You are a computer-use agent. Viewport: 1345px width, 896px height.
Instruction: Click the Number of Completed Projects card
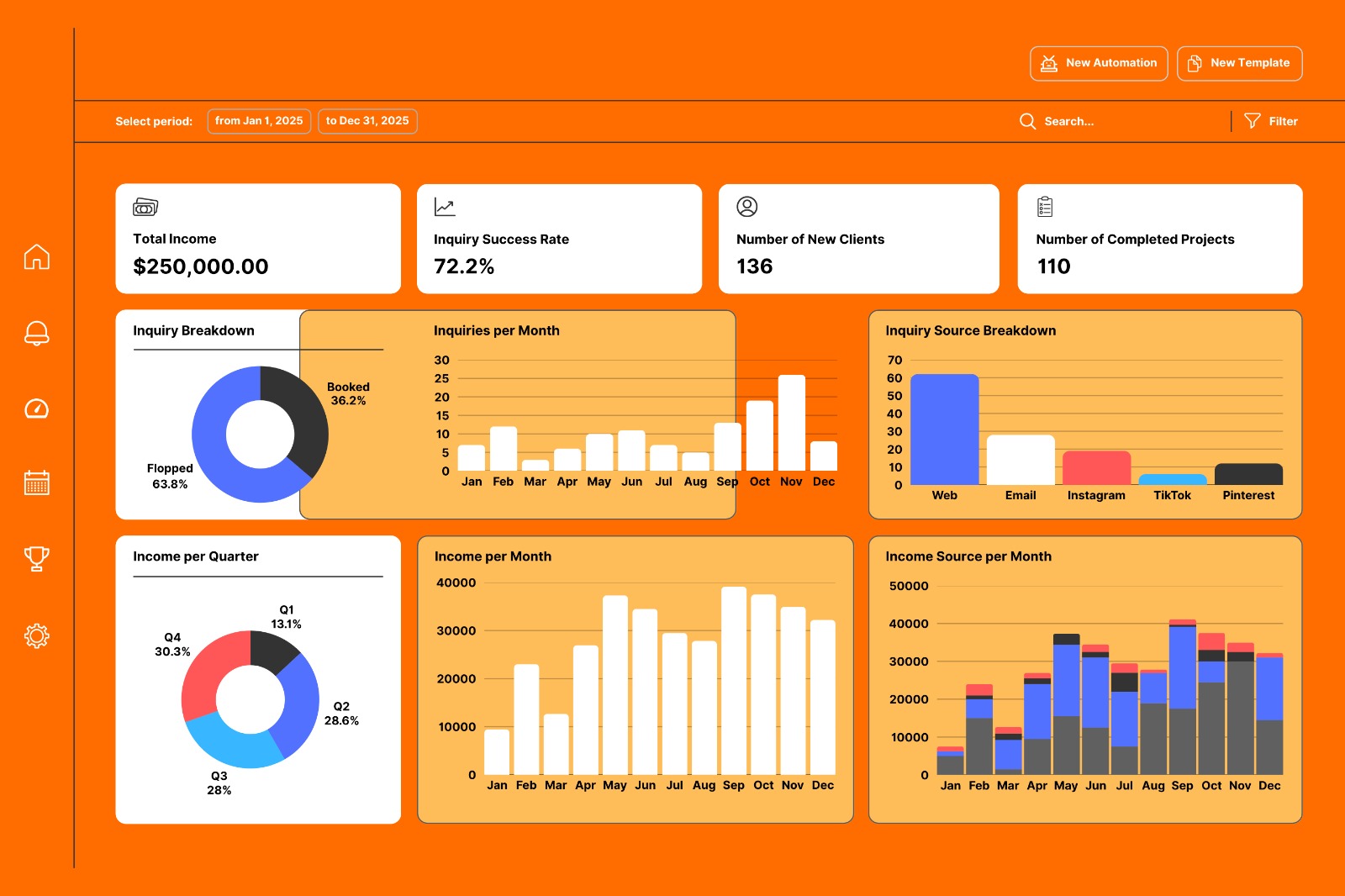(1159, 239)
